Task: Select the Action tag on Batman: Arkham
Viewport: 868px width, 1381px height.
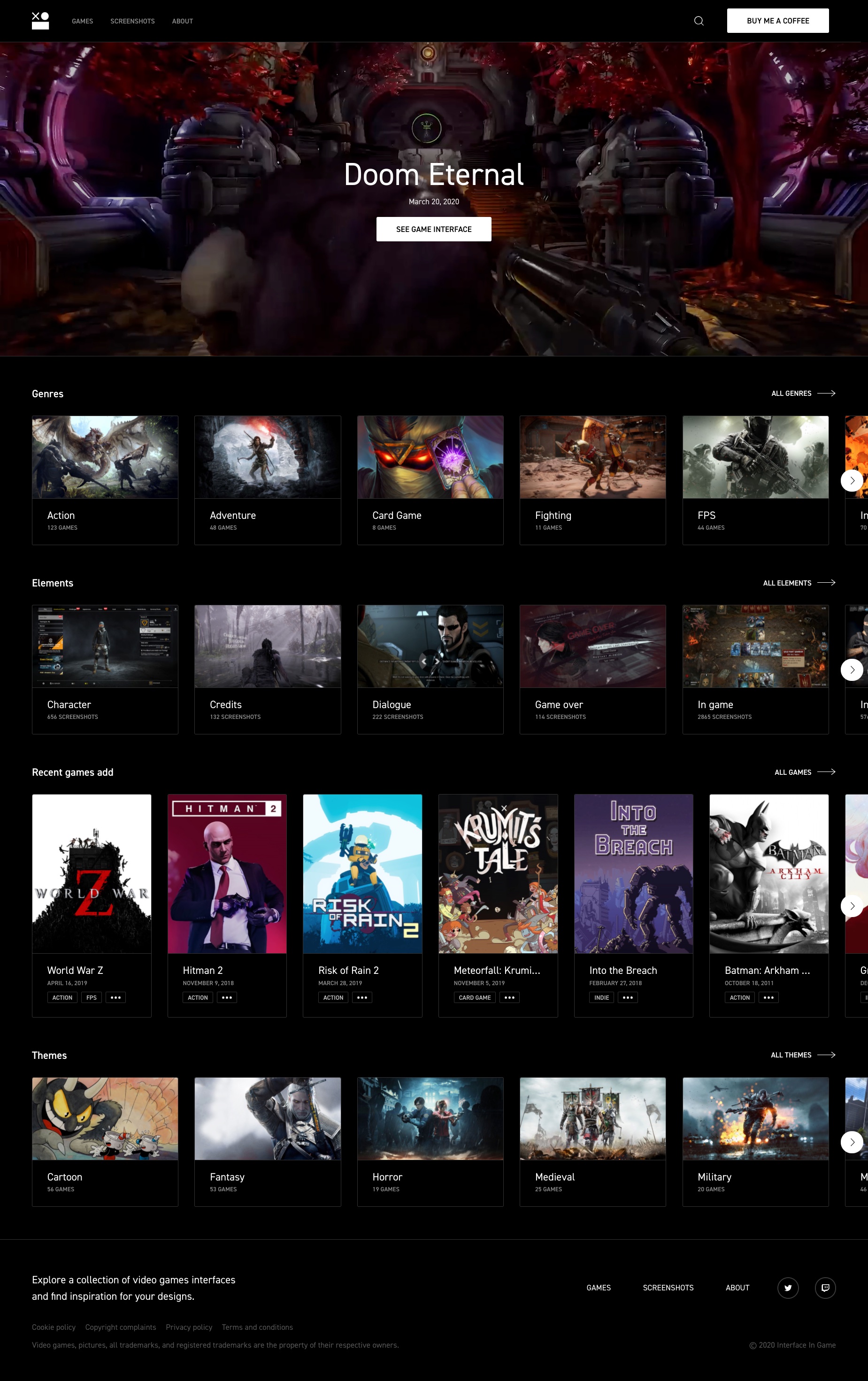Action: click(739, 997)
